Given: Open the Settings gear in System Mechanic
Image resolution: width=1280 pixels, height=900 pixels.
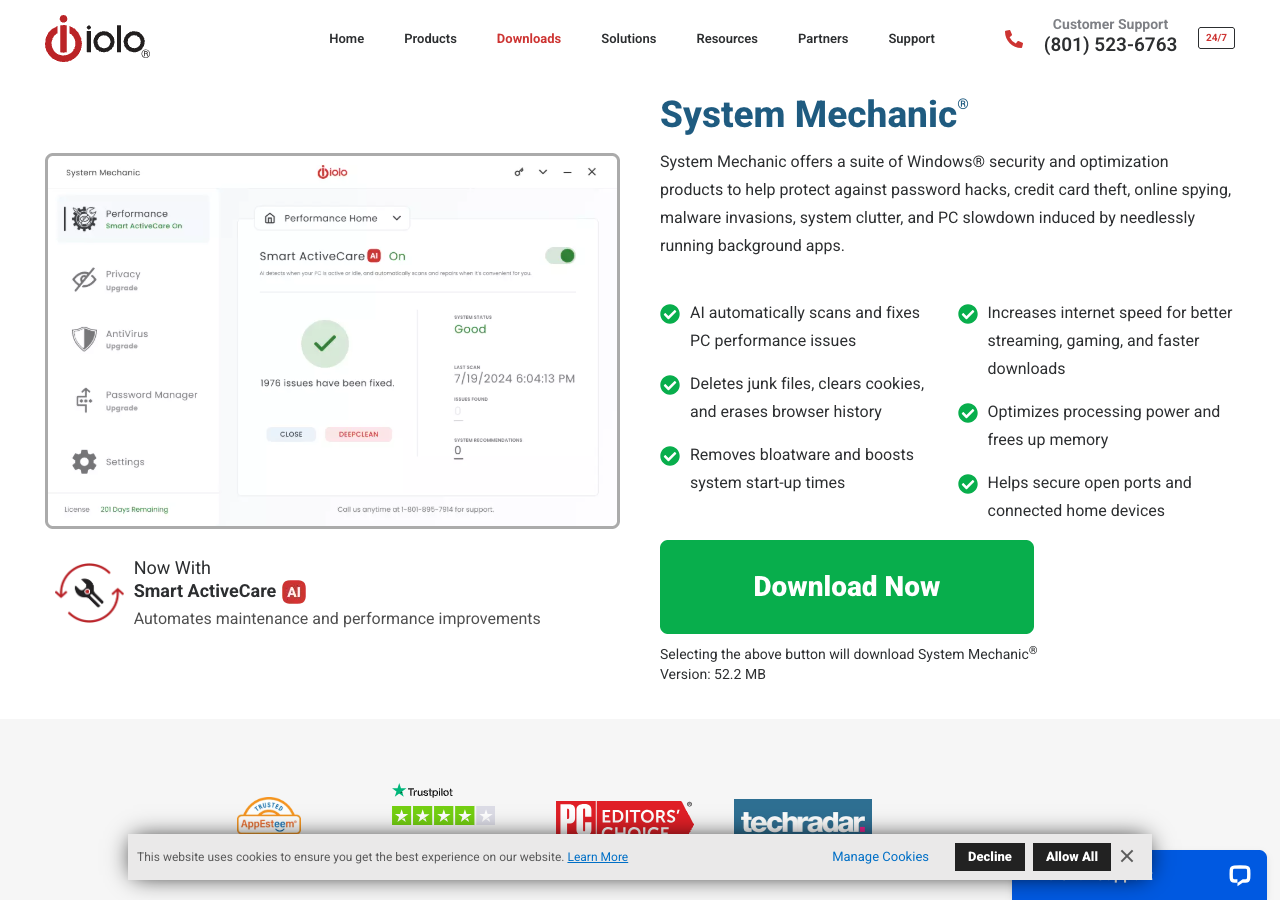Looking at the screenshot, I should (x=83, y=461).
